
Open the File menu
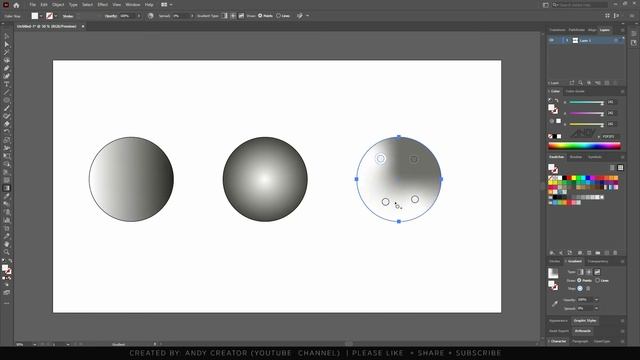coord(33,5)
